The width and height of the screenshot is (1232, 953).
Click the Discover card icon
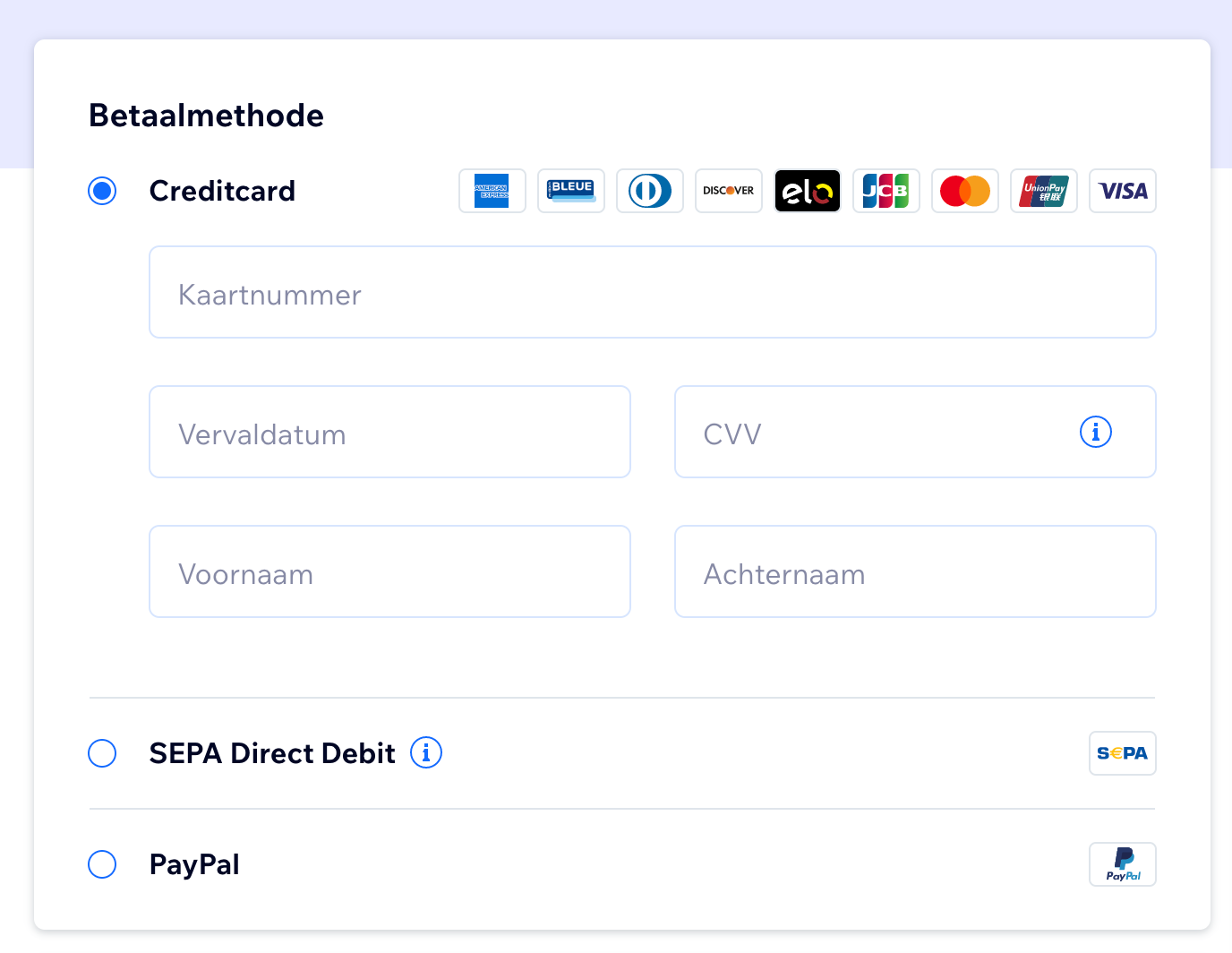pyautogui.click(x=728, y=191)
